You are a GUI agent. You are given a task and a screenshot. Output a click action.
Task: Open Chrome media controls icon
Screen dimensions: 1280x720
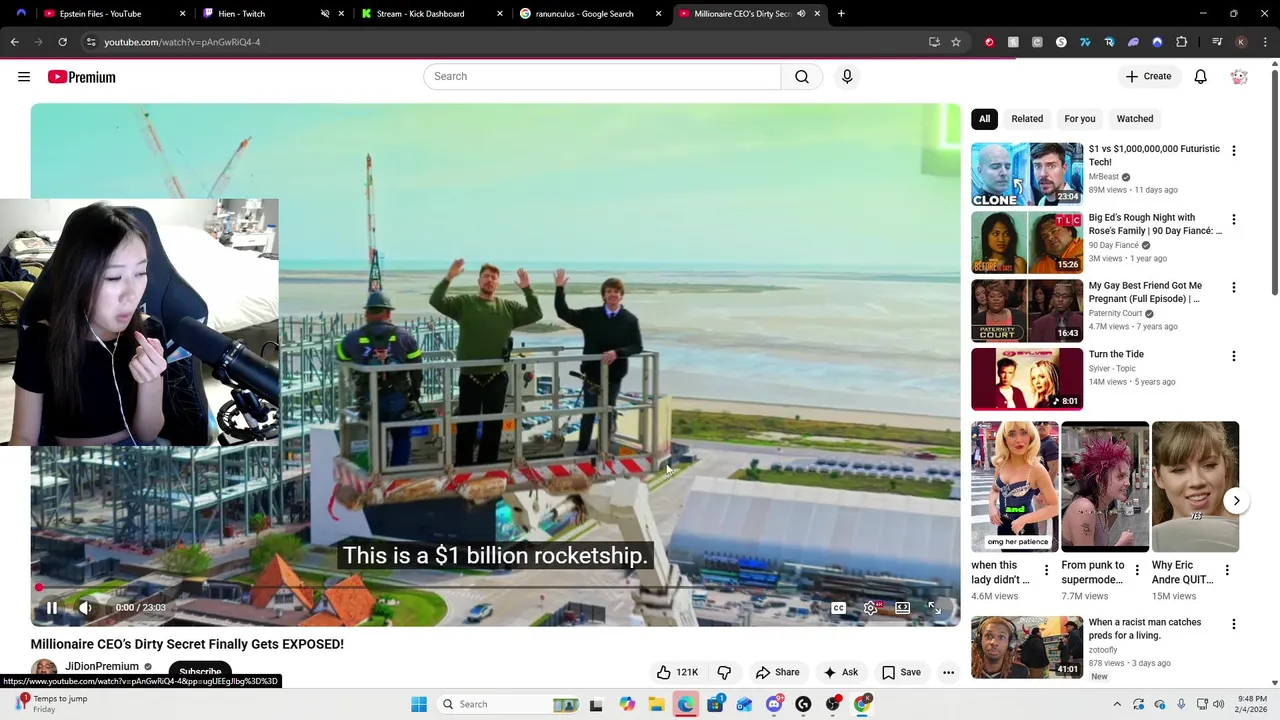[x=1217, y=42]
